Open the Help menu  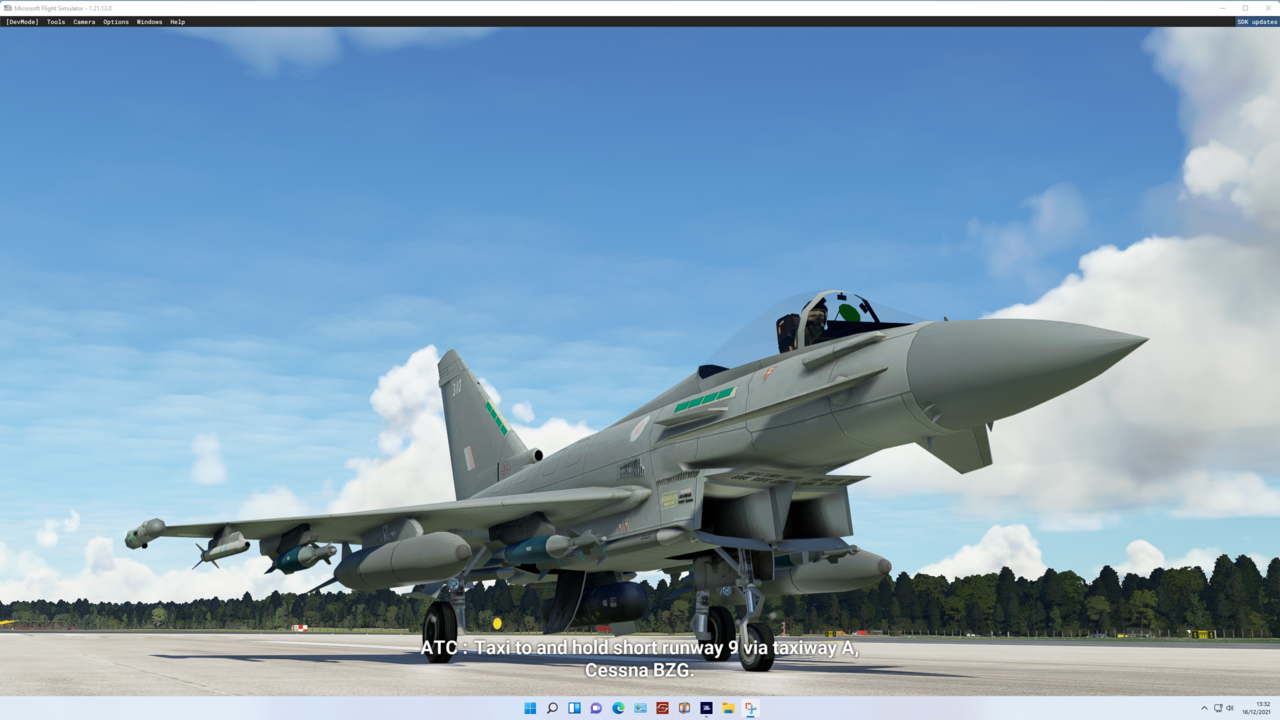(x=177, y=21)
